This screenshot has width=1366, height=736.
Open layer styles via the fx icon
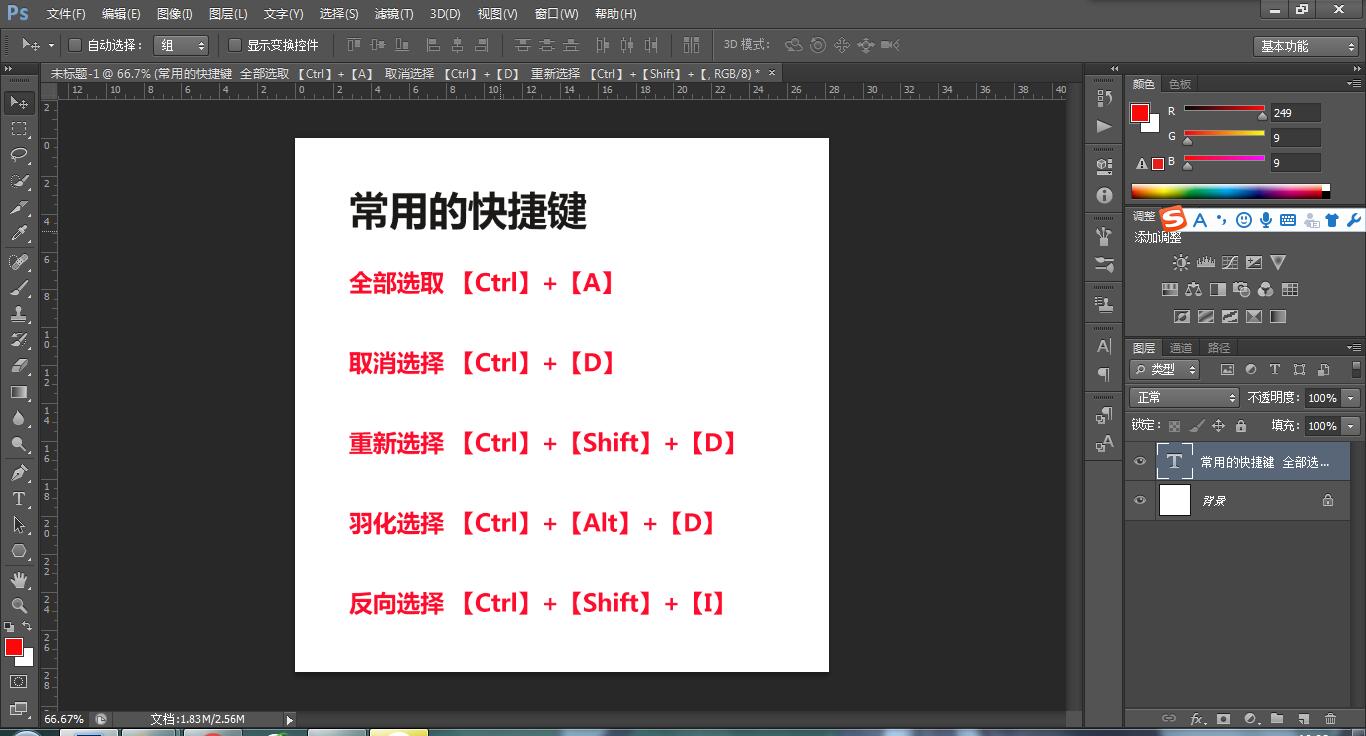[1197, 718]
